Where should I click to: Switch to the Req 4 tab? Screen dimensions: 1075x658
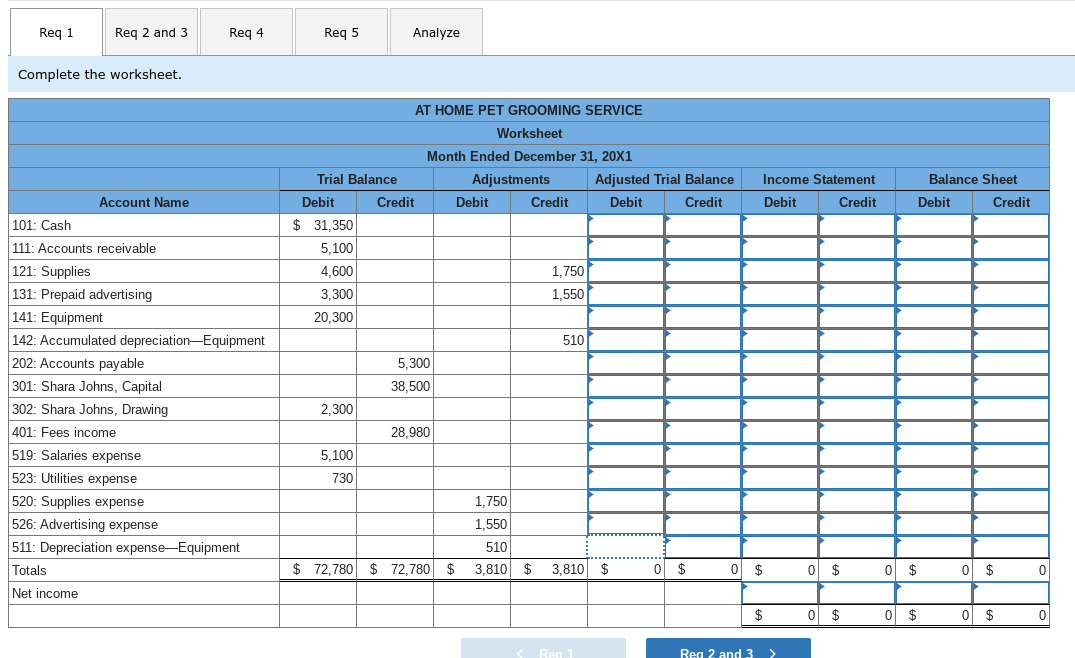pos(246,32)
